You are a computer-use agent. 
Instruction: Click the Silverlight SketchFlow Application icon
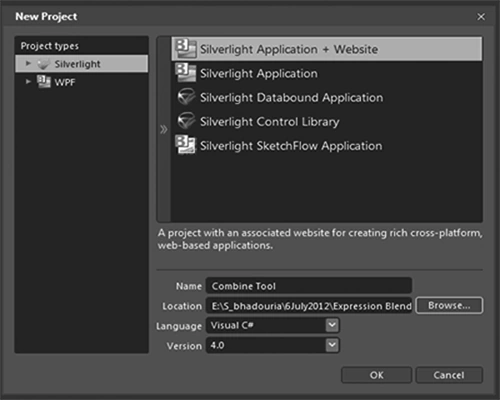(186, 145)
